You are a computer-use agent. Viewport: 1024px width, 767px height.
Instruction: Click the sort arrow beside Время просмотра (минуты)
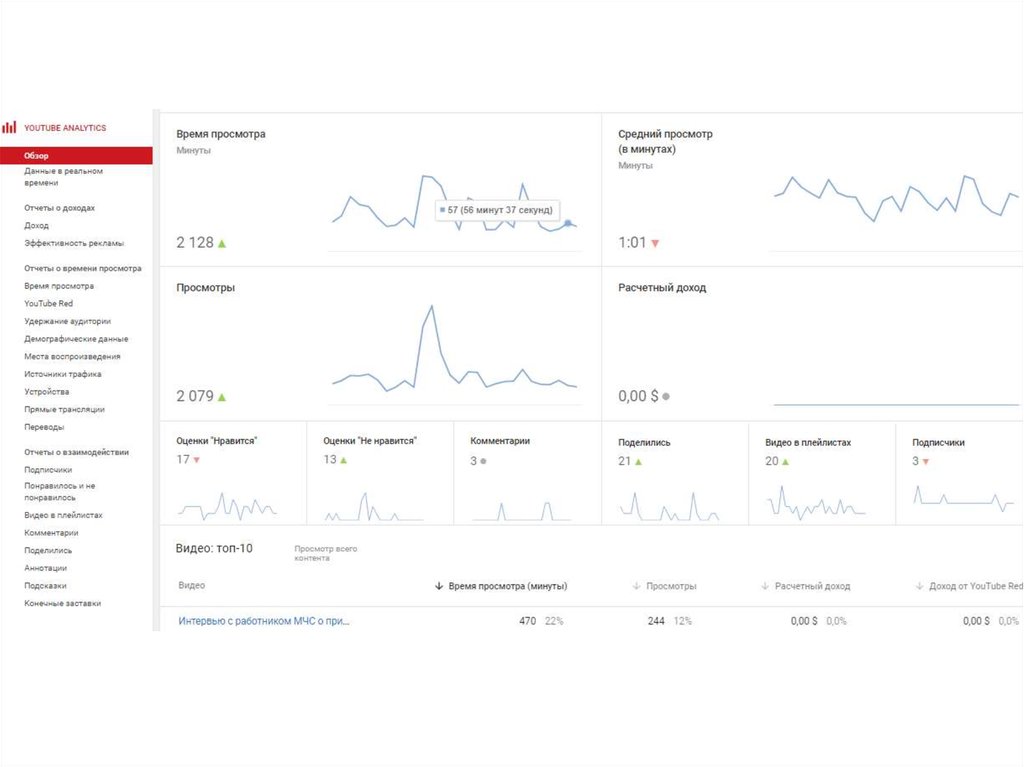(440, 586)
